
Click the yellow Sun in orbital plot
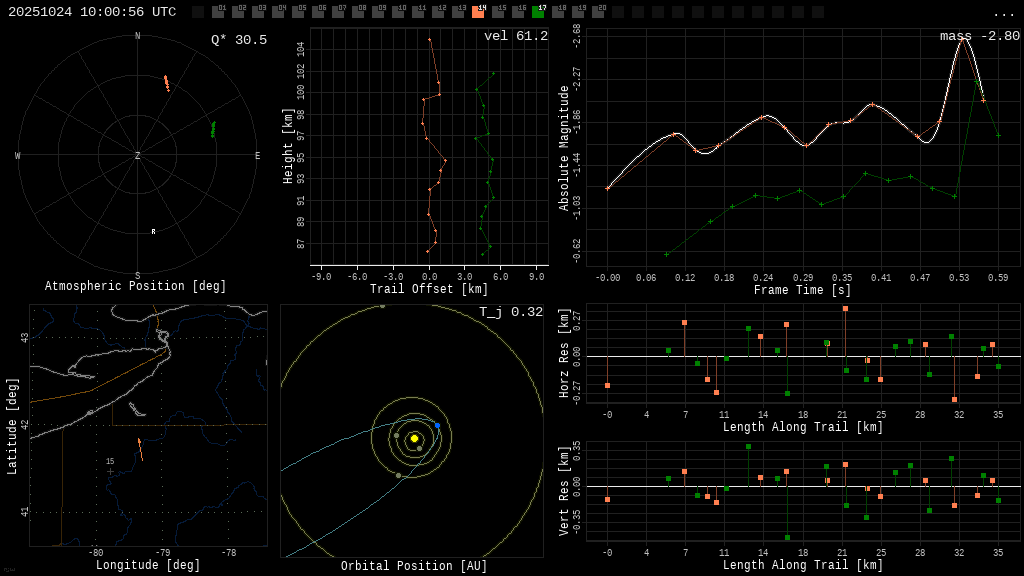pos(414,438)
